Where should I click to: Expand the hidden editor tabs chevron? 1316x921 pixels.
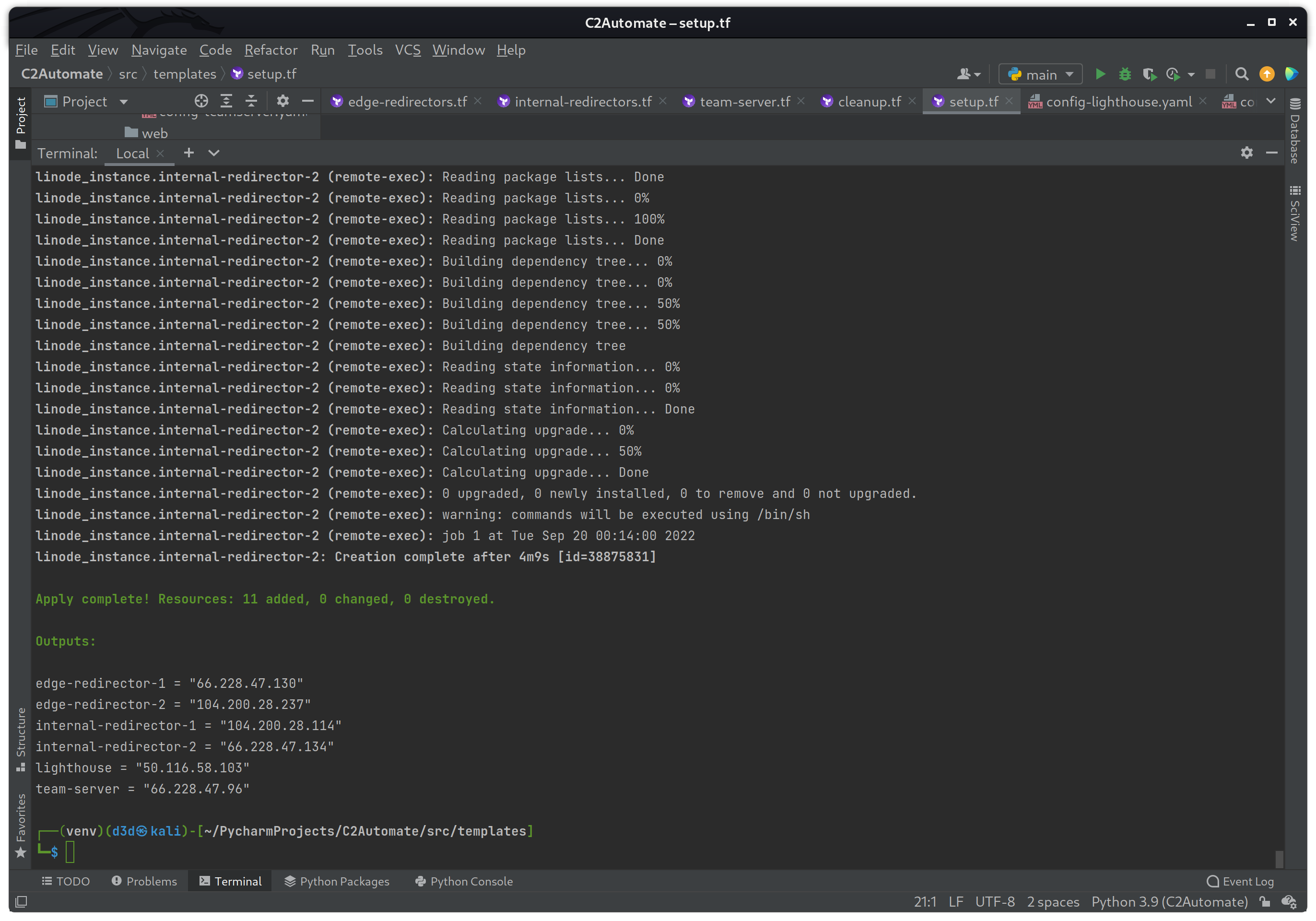coord(1272,101)
